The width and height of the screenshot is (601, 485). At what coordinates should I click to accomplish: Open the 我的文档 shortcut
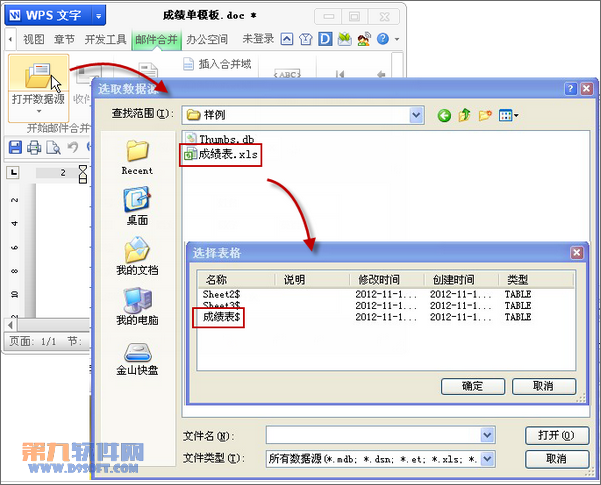(137, 256)
